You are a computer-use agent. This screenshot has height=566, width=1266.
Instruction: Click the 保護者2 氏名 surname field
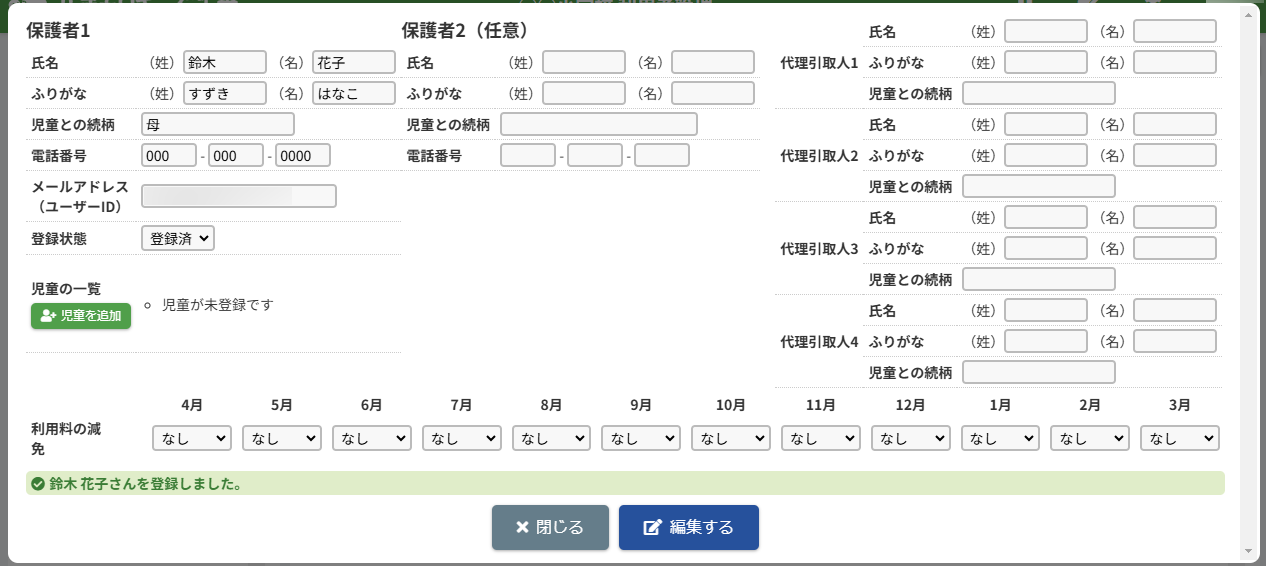coord(584,62)
